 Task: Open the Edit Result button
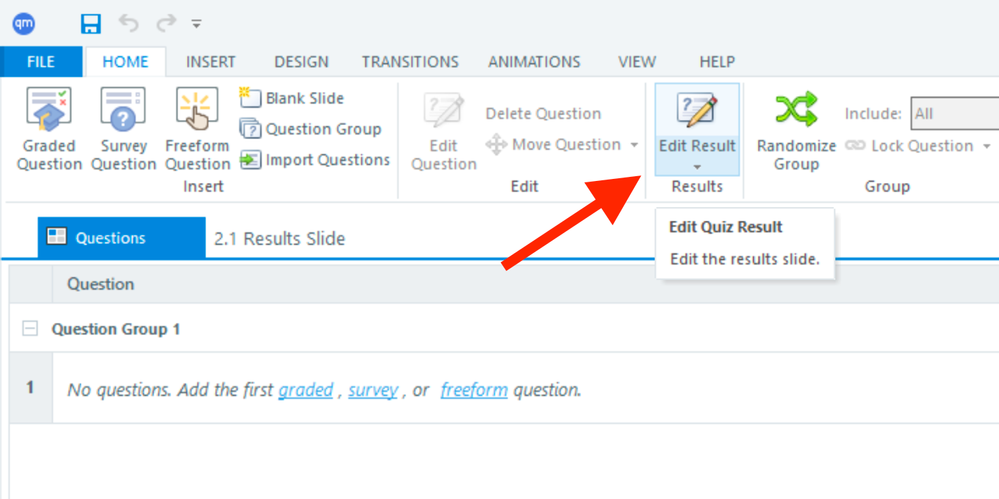(697, 128)
